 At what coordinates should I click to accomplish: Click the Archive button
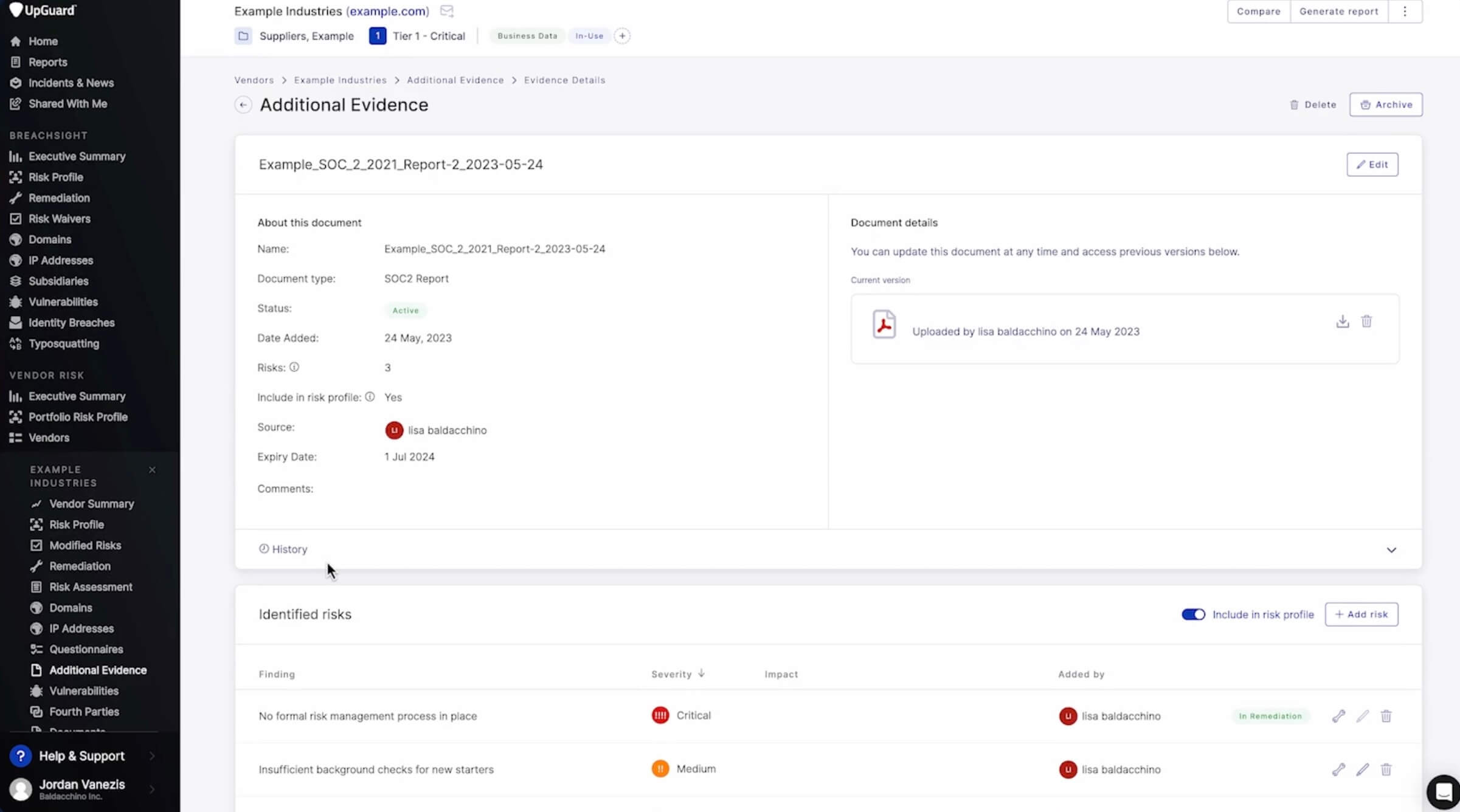pos(1385,105)
